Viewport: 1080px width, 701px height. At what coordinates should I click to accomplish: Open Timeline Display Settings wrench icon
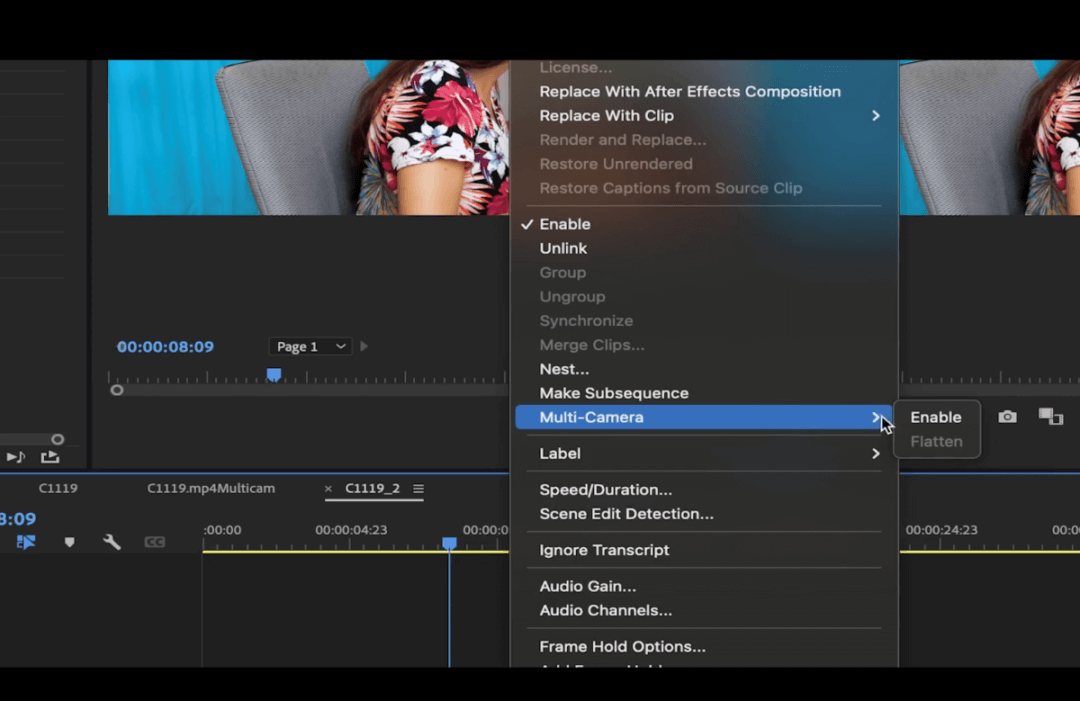[112, 541]
